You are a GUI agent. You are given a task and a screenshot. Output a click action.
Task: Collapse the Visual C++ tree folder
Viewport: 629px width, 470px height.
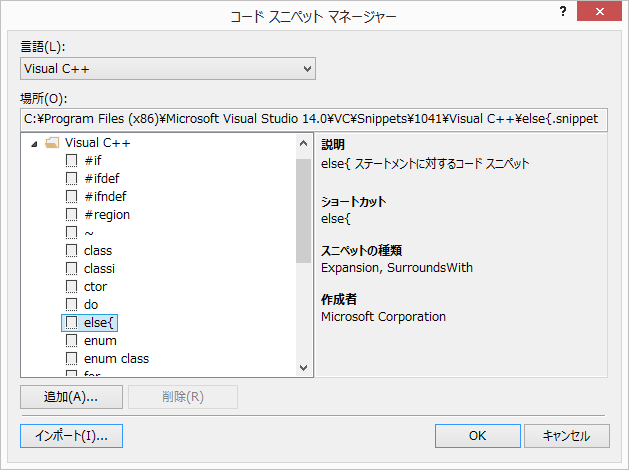coord(34,144)
